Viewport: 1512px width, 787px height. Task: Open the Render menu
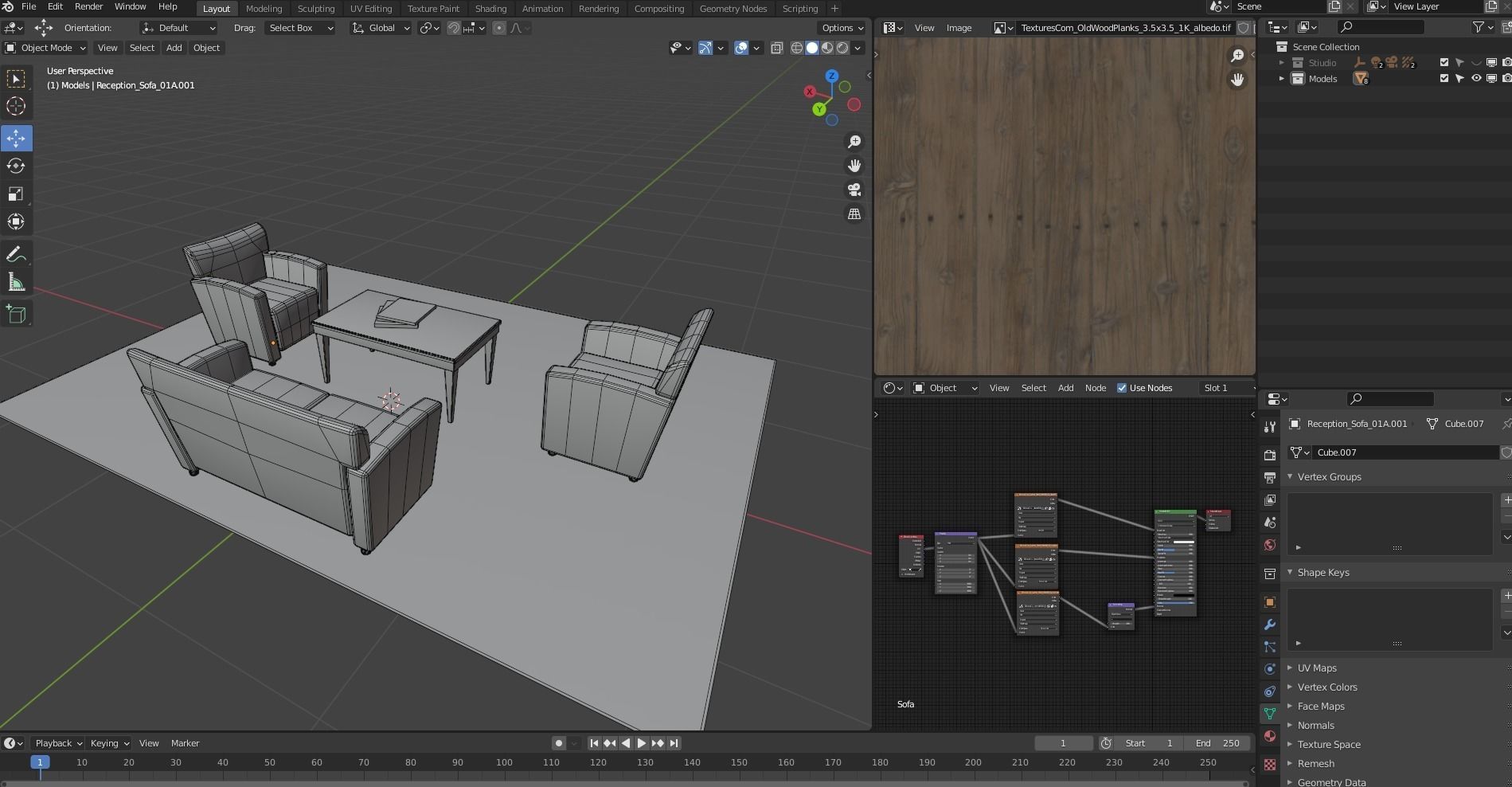point(88,6)
